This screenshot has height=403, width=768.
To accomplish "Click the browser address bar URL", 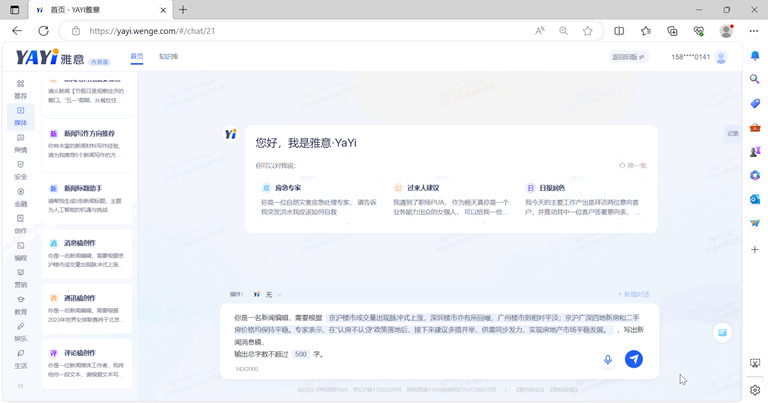I will click(x=152, y=31).
